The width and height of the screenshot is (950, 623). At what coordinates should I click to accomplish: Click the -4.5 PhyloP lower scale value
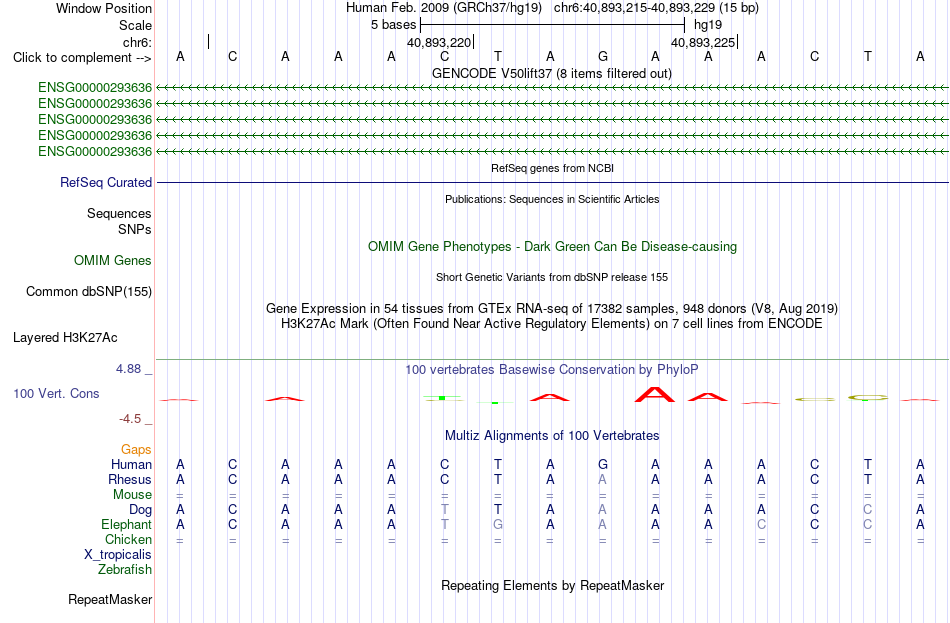click(x=130, y=419)
